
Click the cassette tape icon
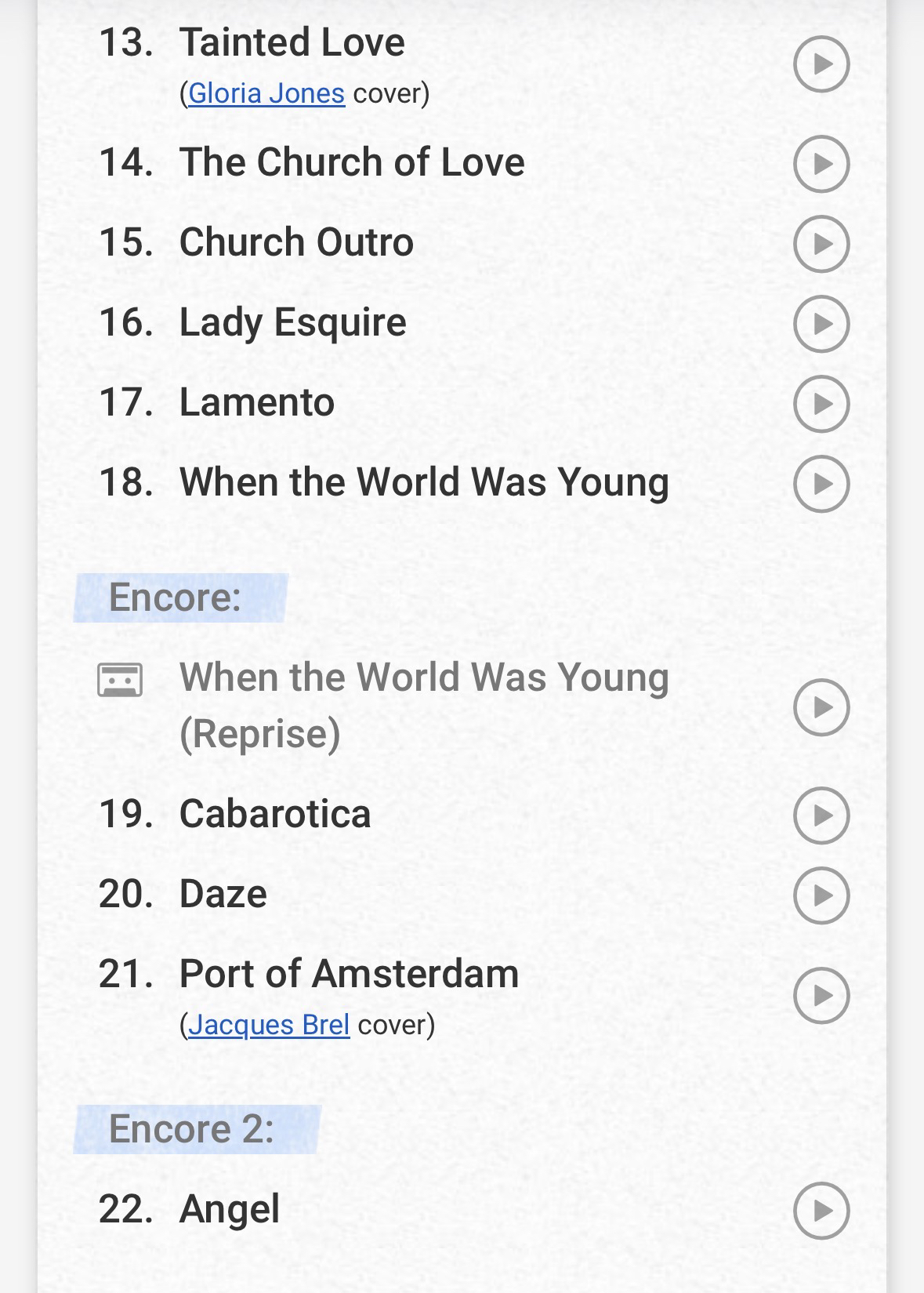120,680
